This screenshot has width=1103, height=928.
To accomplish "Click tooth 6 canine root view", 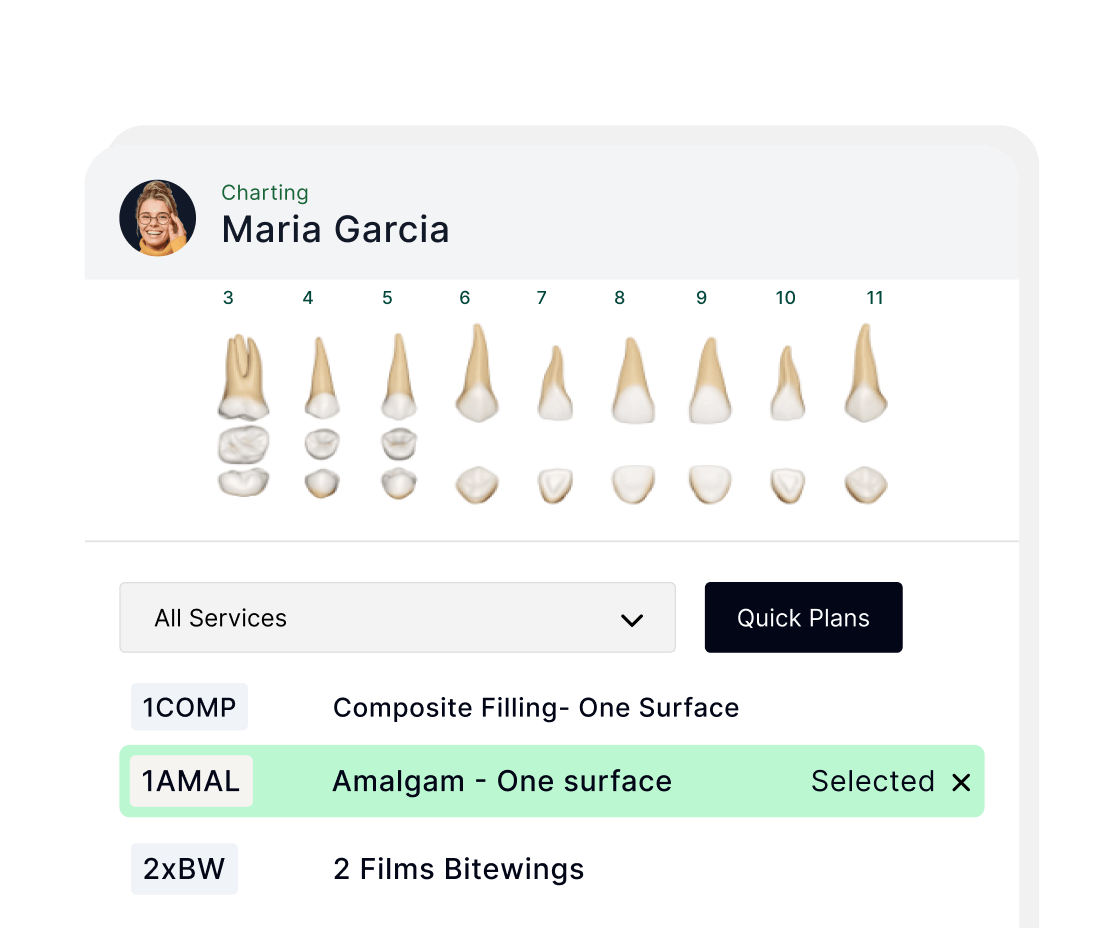I will point(477,373).
